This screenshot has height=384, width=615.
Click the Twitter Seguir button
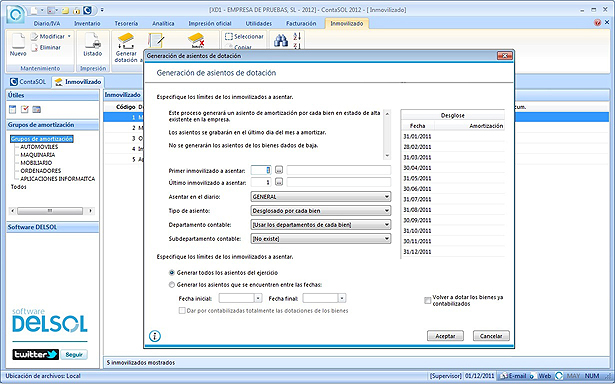[x=74, y=355]
